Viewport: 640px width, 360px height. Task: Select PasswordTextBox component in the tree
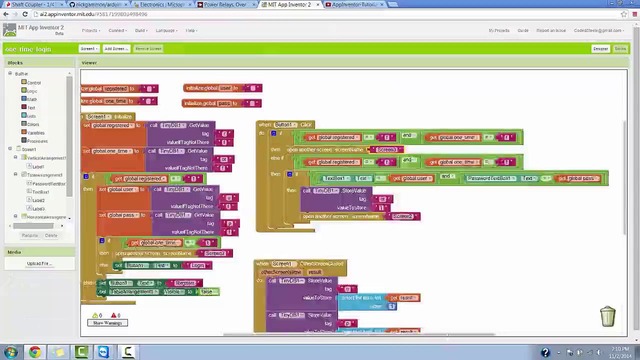(46, 184)
